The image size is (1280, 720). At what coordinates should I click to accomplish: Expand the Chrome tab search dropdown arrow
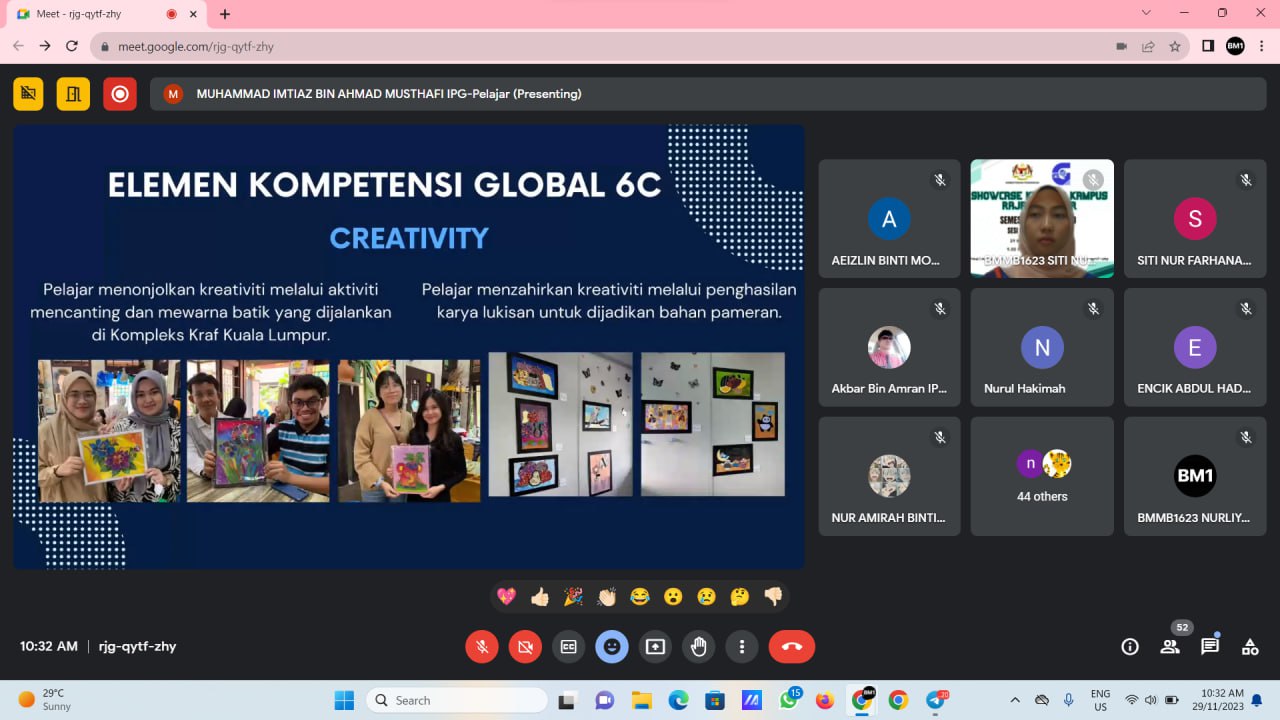click(x=1146, y=13)
